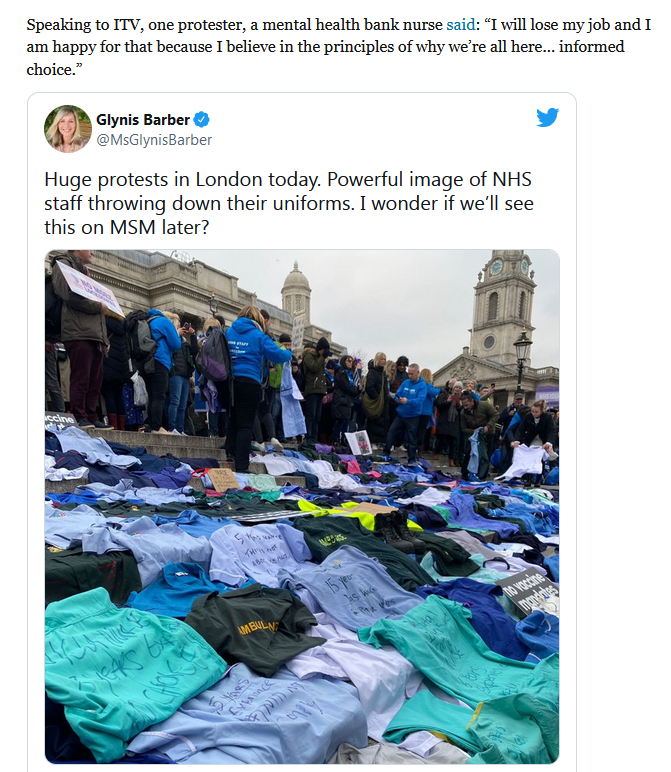Image resolution: width=671 pixels, height=772 pixels.
Task: Click the placard held on the steps
Action: (x=91, y=288)
